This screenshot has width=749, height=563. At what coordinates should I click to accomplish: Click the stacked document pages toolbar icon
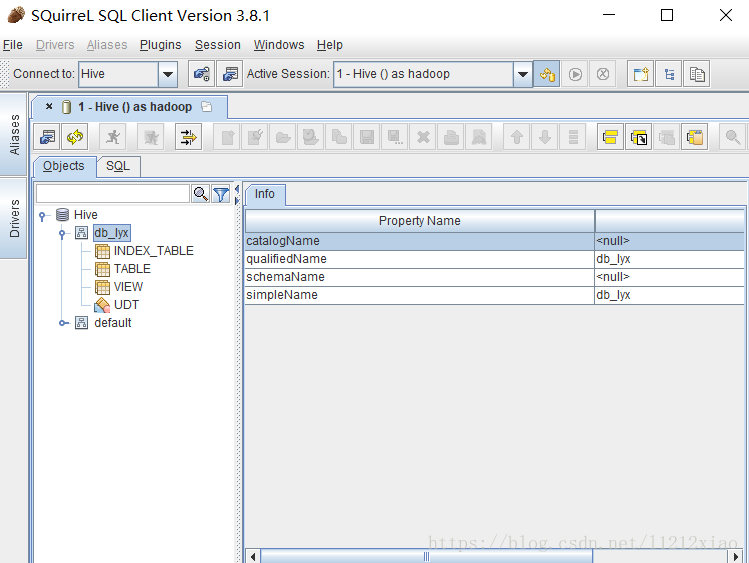(697, 74)
